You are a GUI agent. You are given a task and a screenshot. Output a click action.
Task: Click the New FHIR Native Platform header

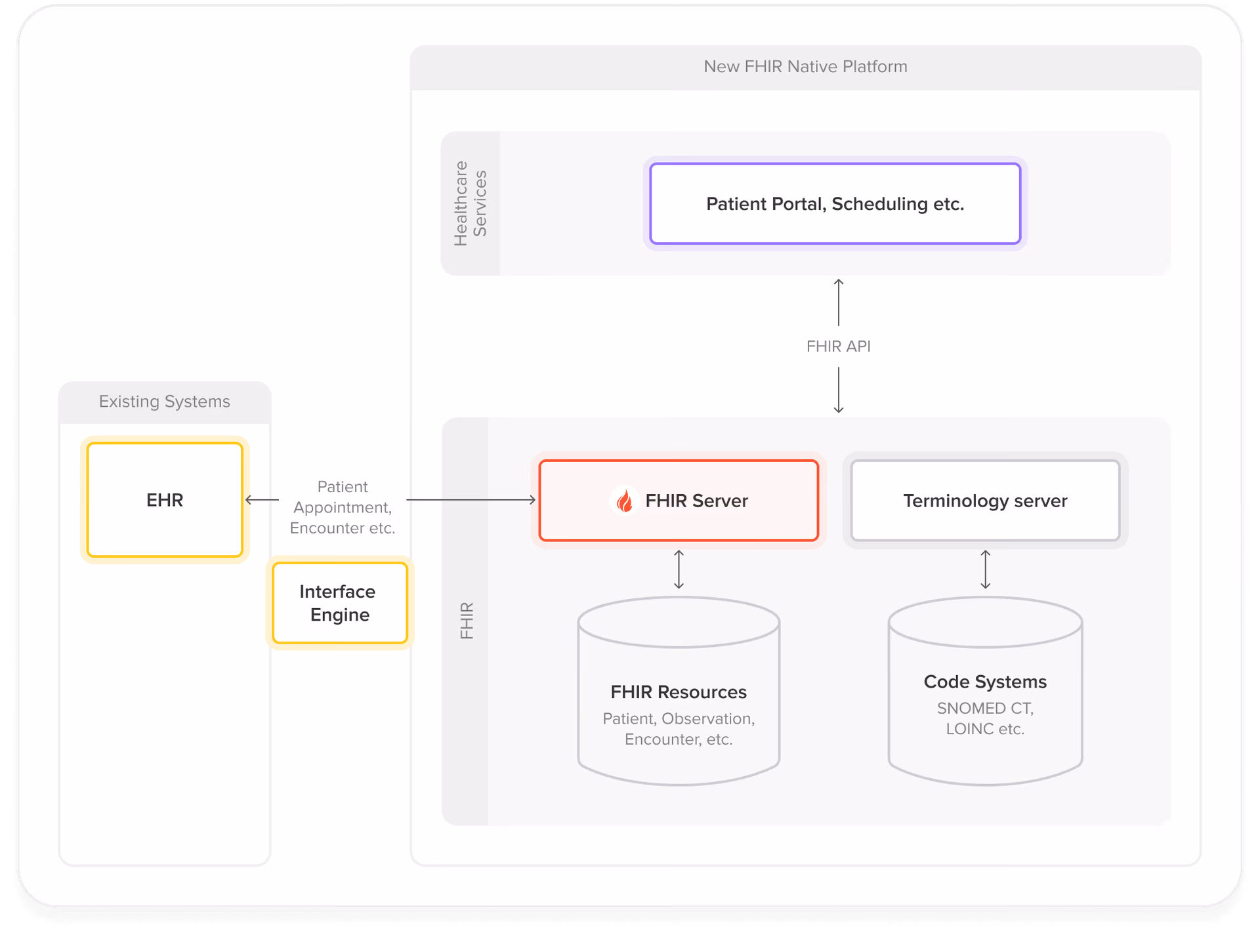point(805,67)
